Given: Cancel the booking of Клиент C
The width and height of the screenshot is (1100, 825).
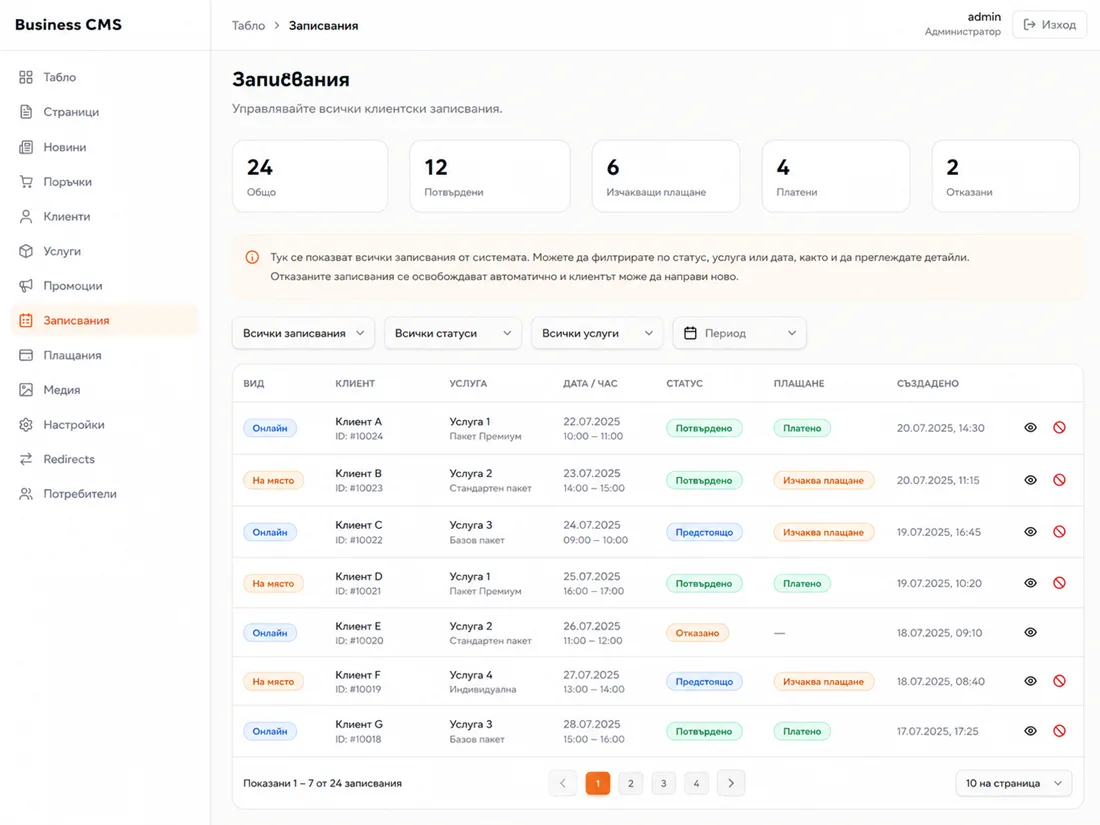Looking at the screenshot, I should [1059, 532].
